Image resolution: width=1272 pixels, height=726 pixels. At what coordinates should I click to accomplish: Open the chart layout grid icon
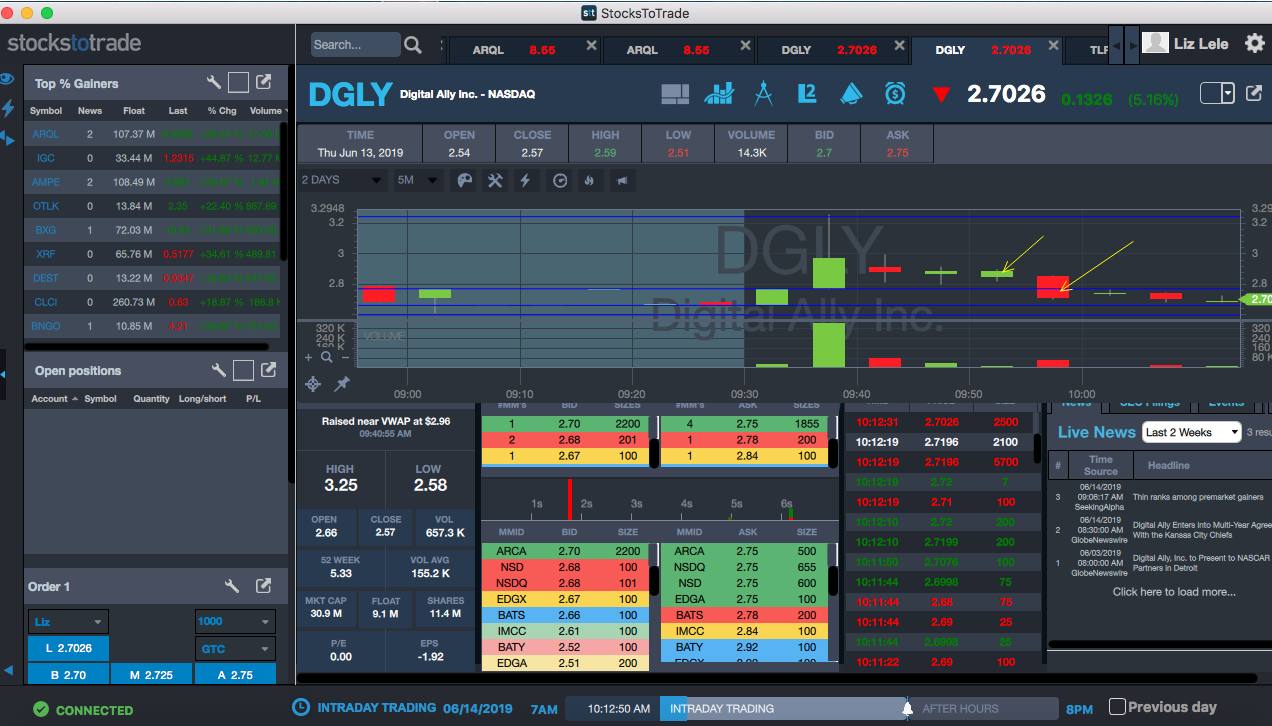(x=676, y=94)
